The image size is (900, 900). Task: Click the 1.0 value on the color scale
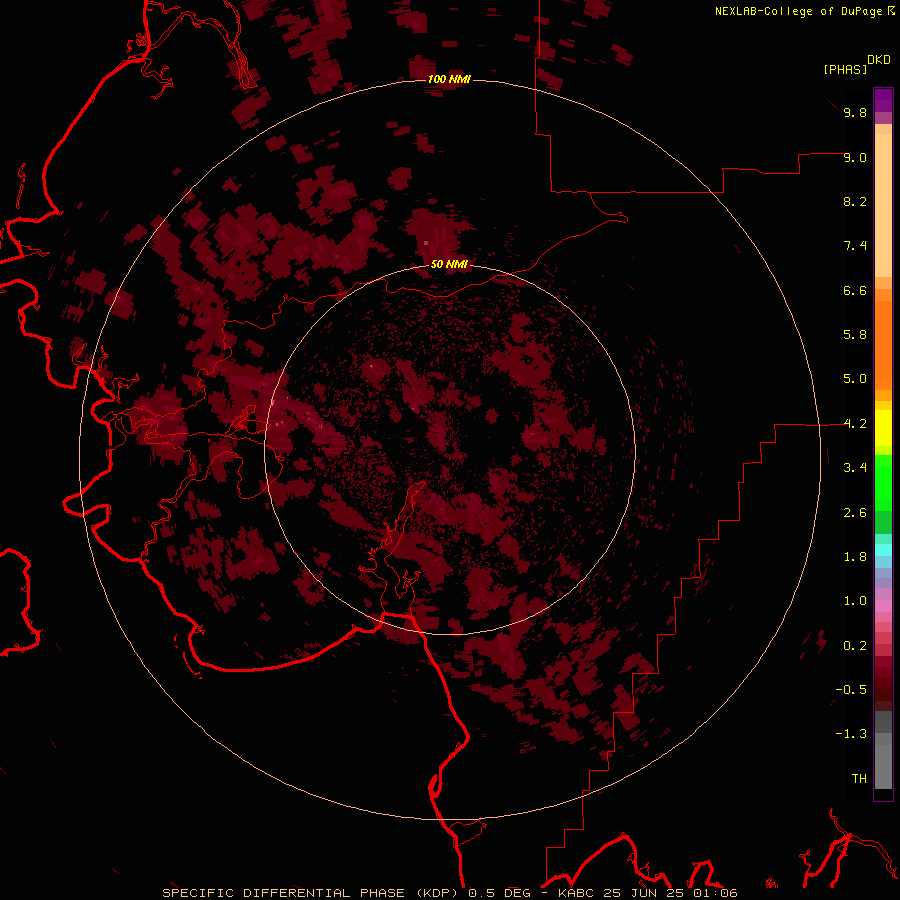coord(855,601)
